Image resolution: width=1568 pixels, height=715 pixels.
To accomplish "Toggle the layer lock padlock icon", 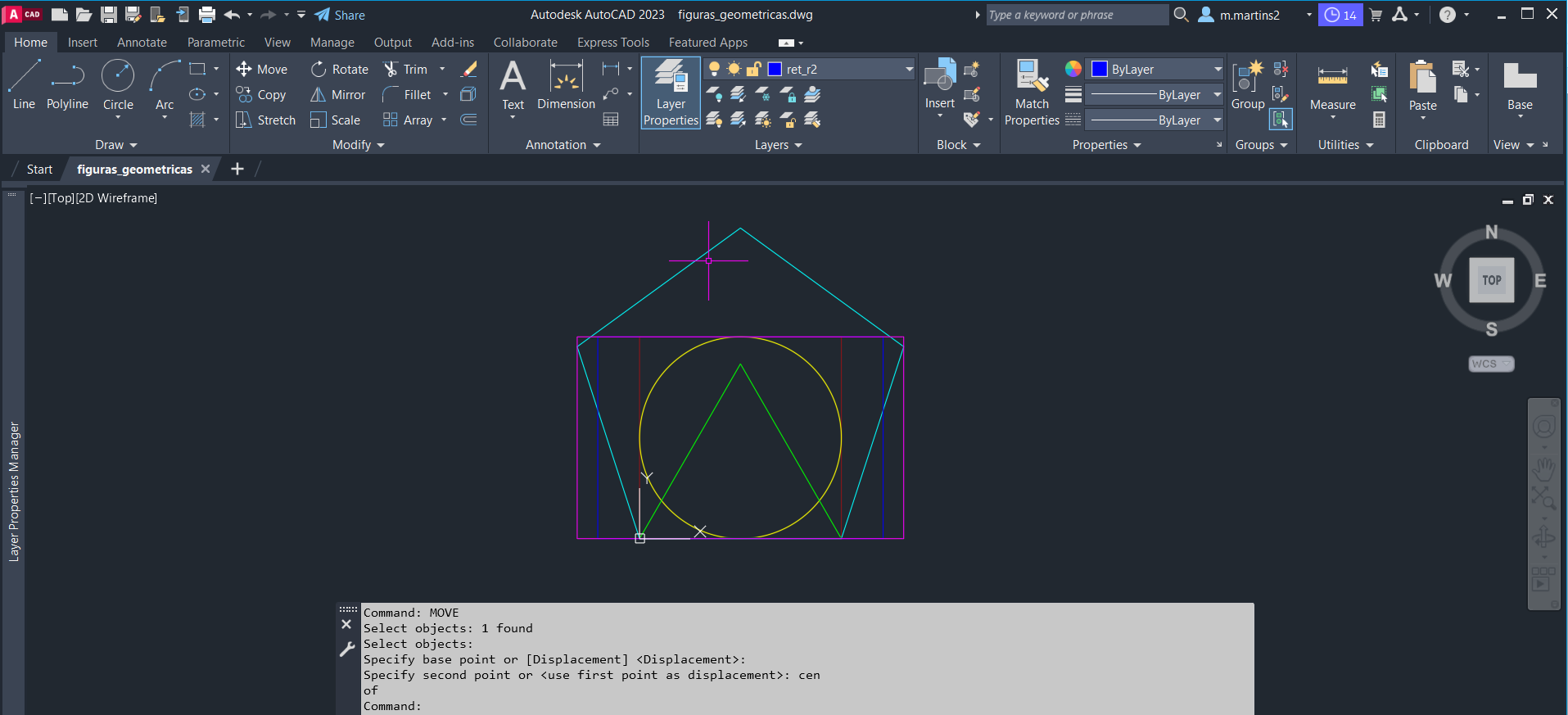I will pyautogui.click(x=754, y=70).
